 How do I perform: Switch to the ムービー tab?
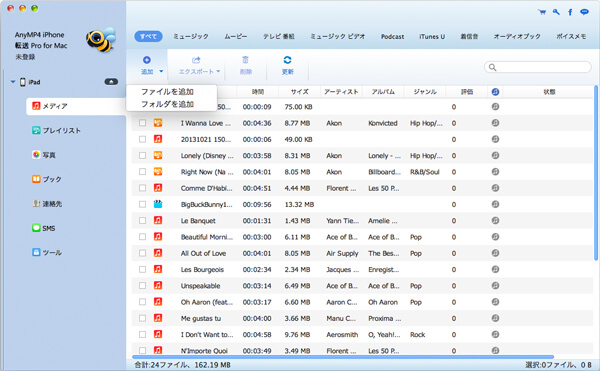click(236, 36)
